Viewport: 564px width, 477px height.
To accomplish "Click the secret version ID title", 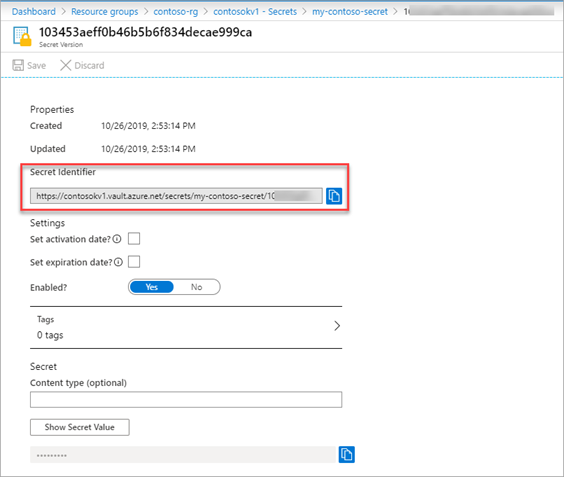I will tap(145, 32).
